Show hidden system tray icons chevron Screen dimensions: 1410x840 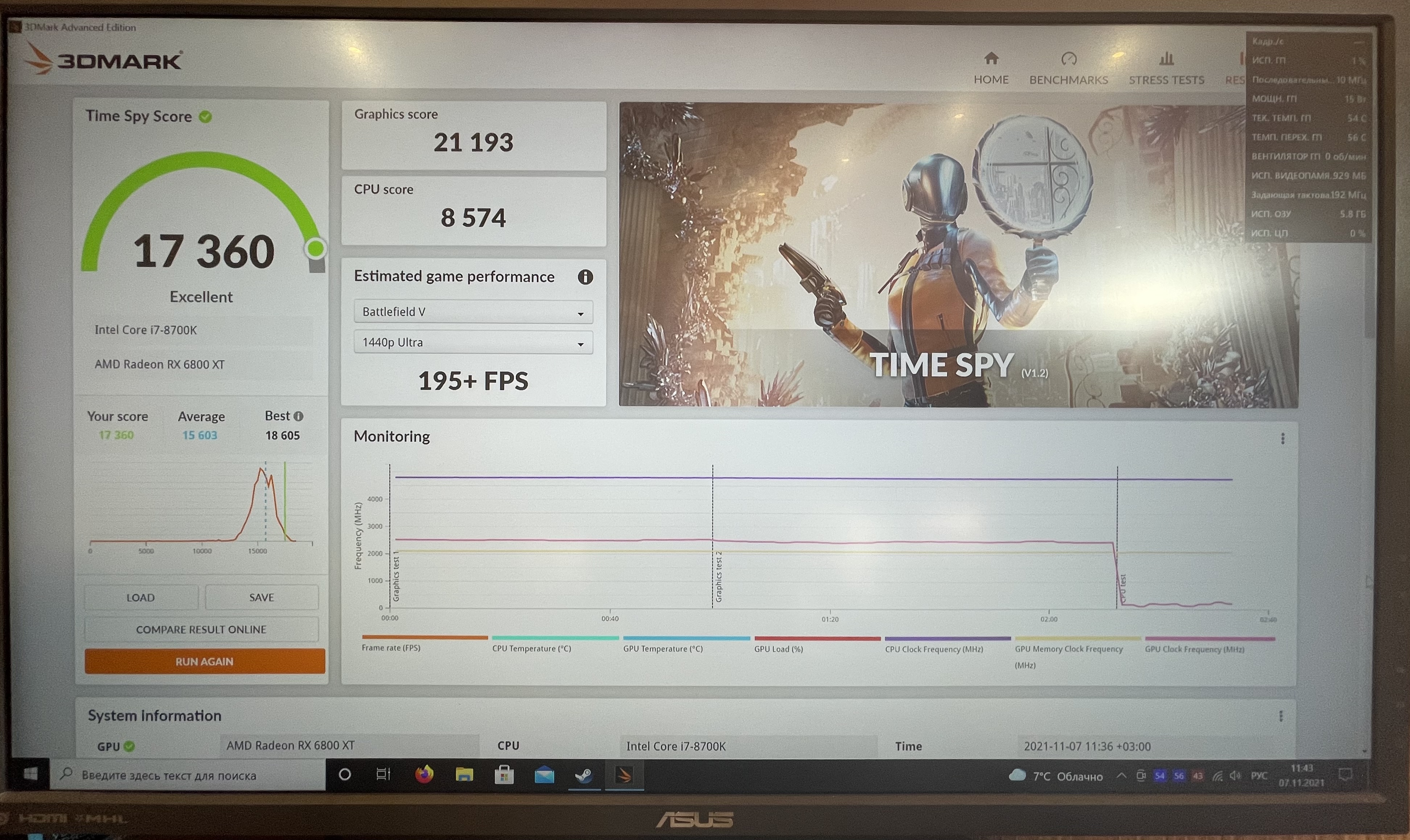[x=1121, y=775]
